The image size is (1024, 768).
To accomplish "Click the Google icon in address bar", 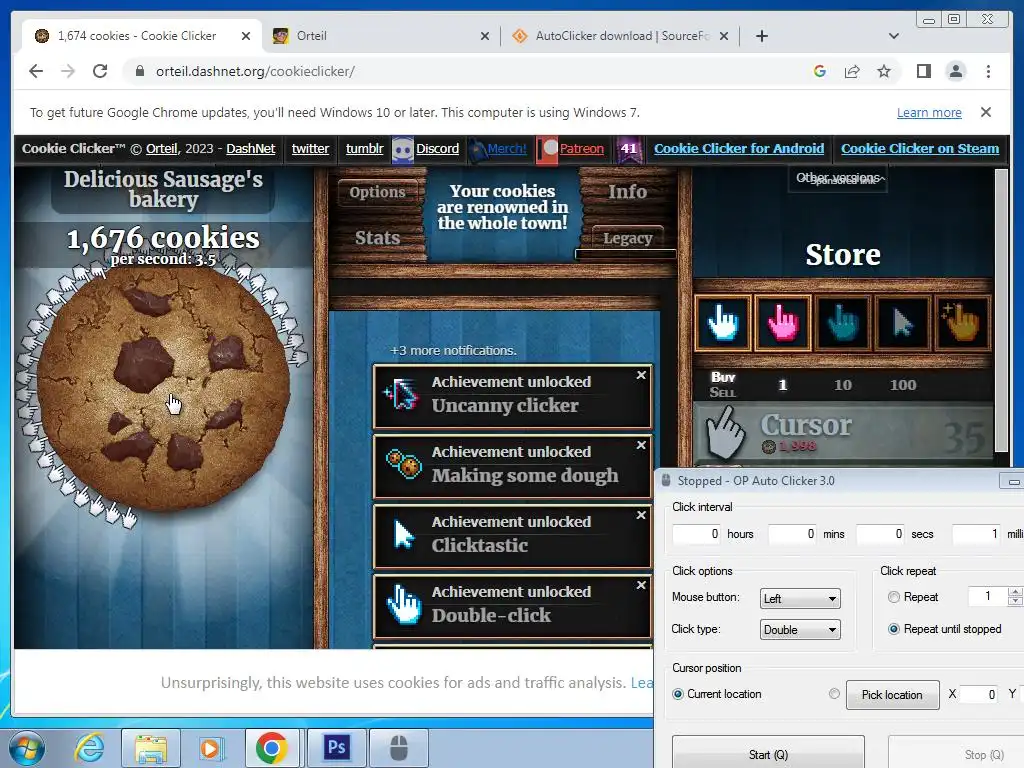I will click(x=820, y=71).
